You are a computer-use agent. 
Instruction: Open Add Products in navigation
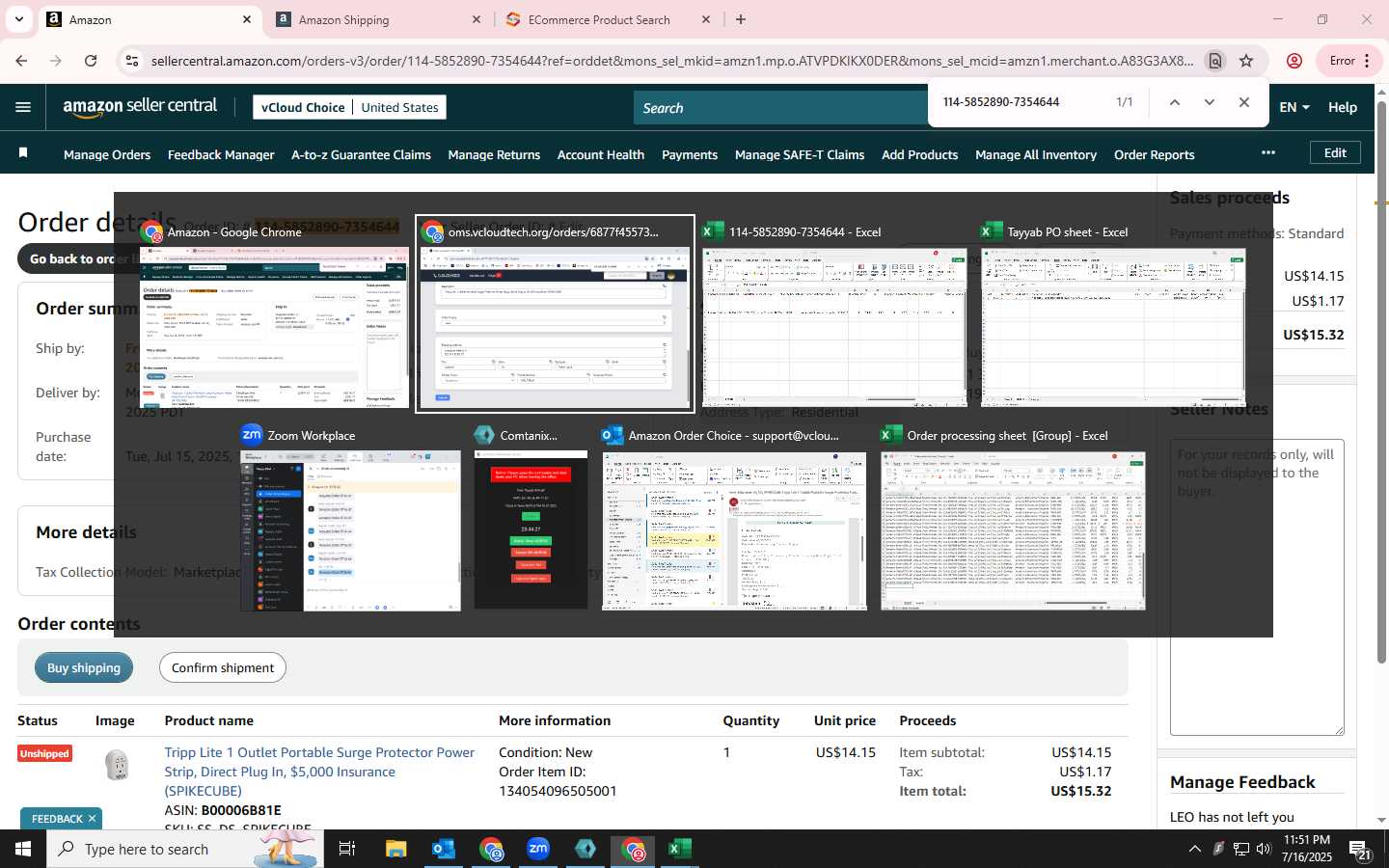coord(919,154)
